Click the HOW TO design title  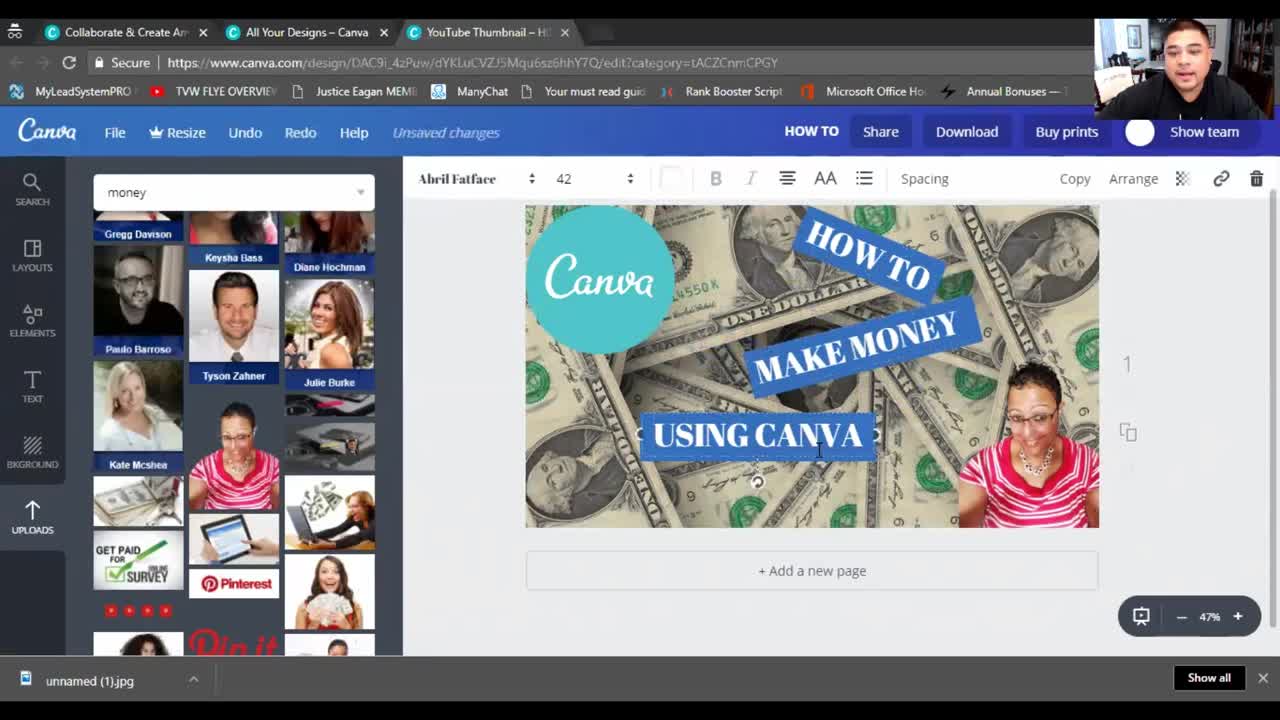(811, 131)
